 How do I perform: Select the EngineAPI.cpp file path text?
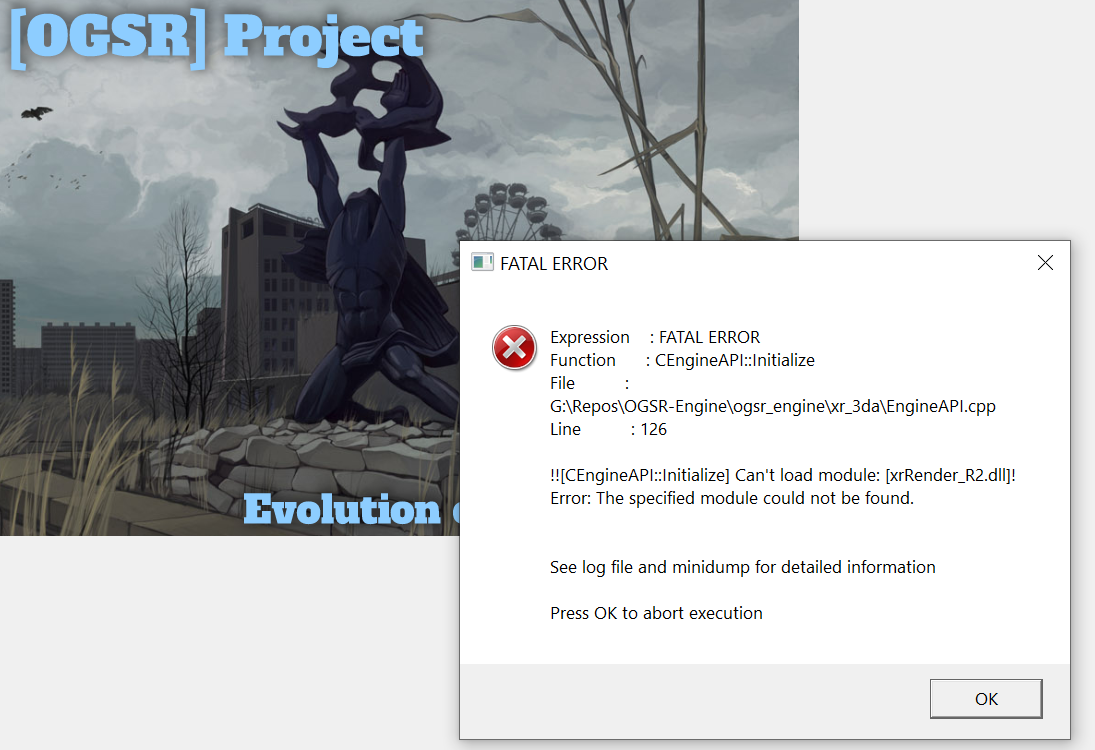[x=772, y=406]
